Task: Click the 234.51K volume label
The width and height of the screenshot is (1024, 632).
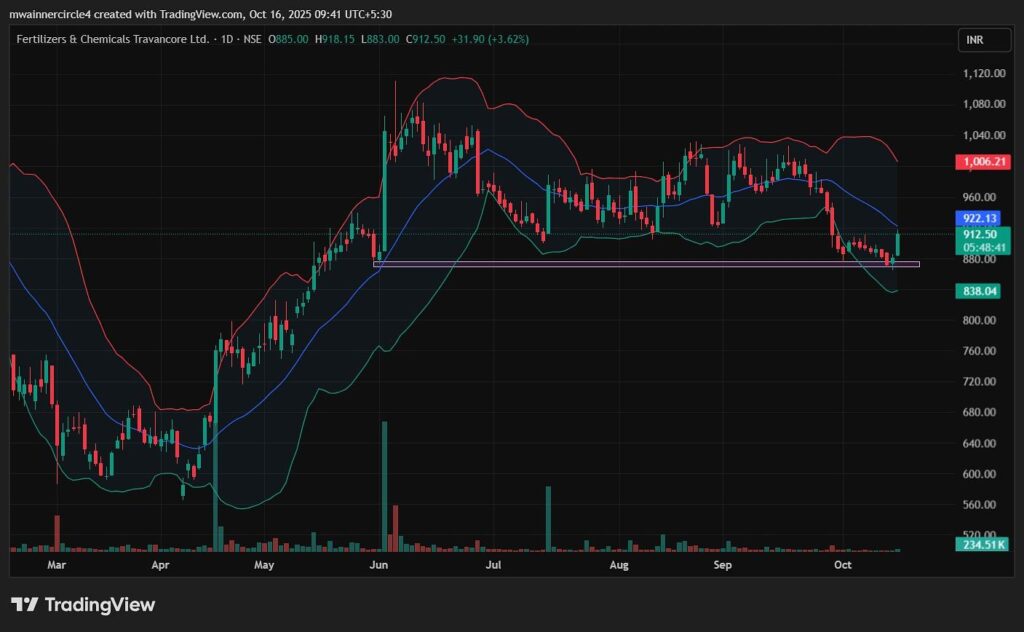Action: [981, 545]
